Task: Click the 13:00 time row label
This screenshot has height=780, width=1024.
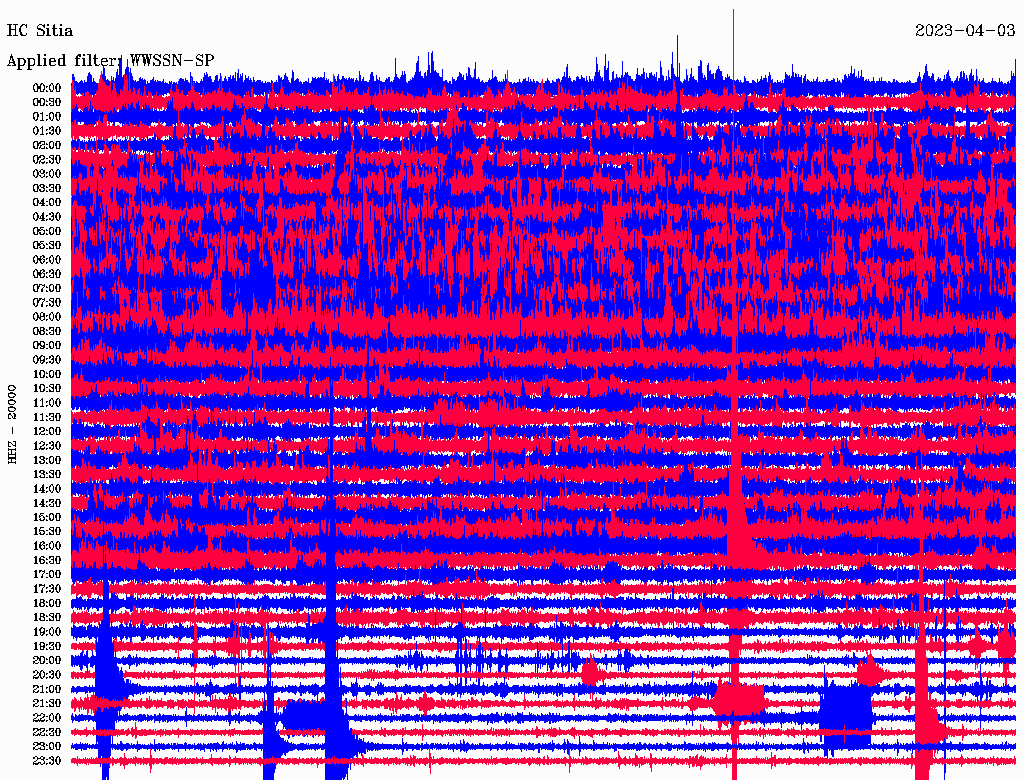Action: tap(47, 460)
